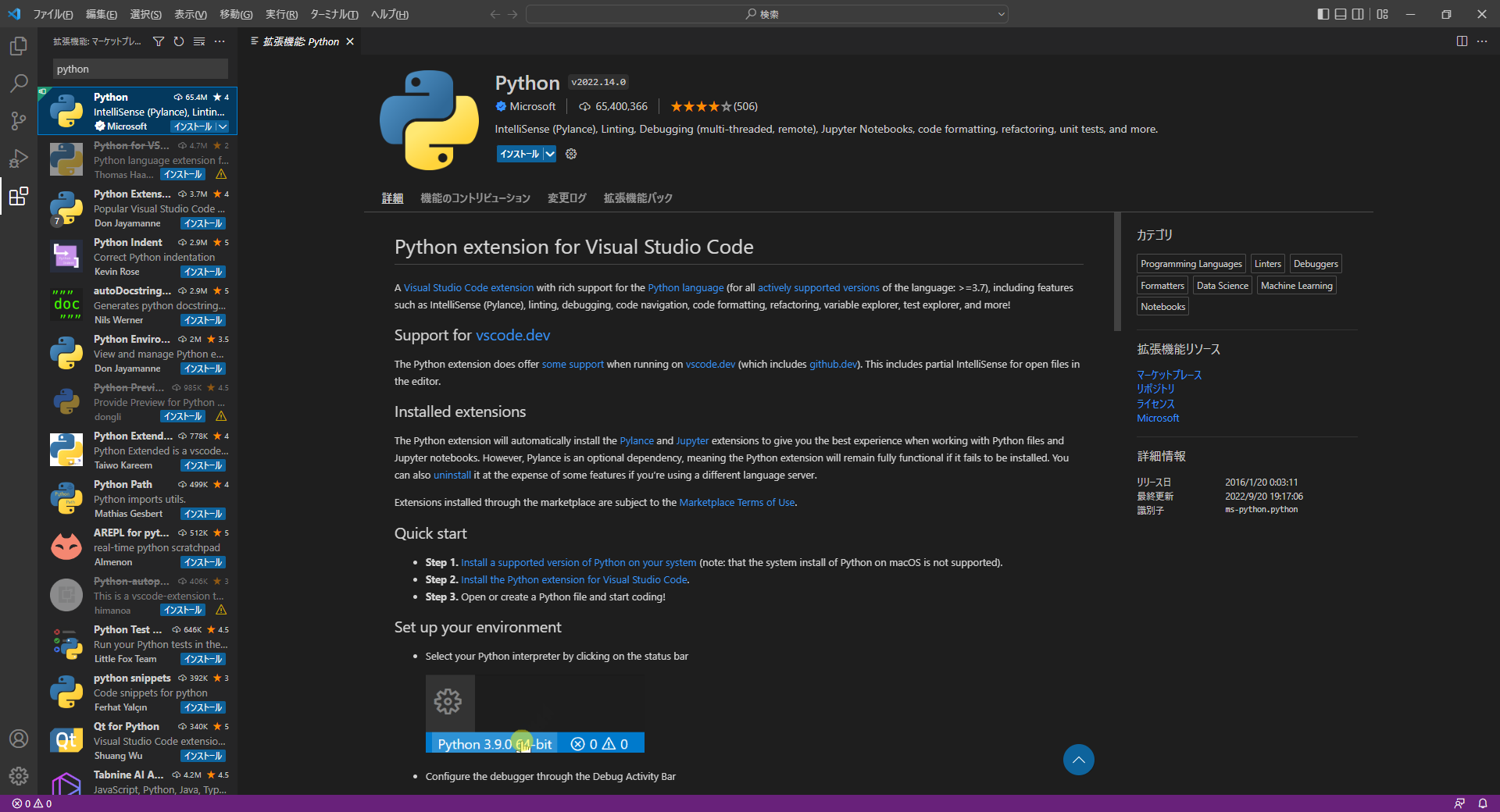Open errors and warnings status indicator
The width and height of the screenshot is (1500, 812).
point(32,803)
